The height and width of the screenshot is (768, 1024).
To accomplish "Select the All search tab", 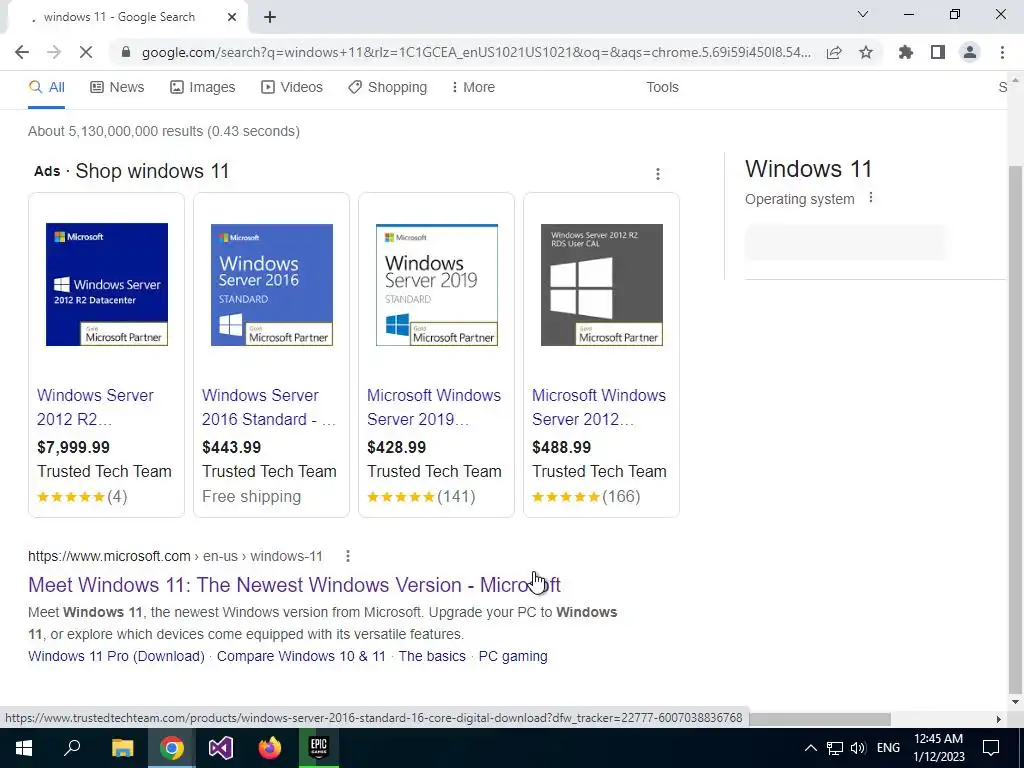I will click(46, 88).
